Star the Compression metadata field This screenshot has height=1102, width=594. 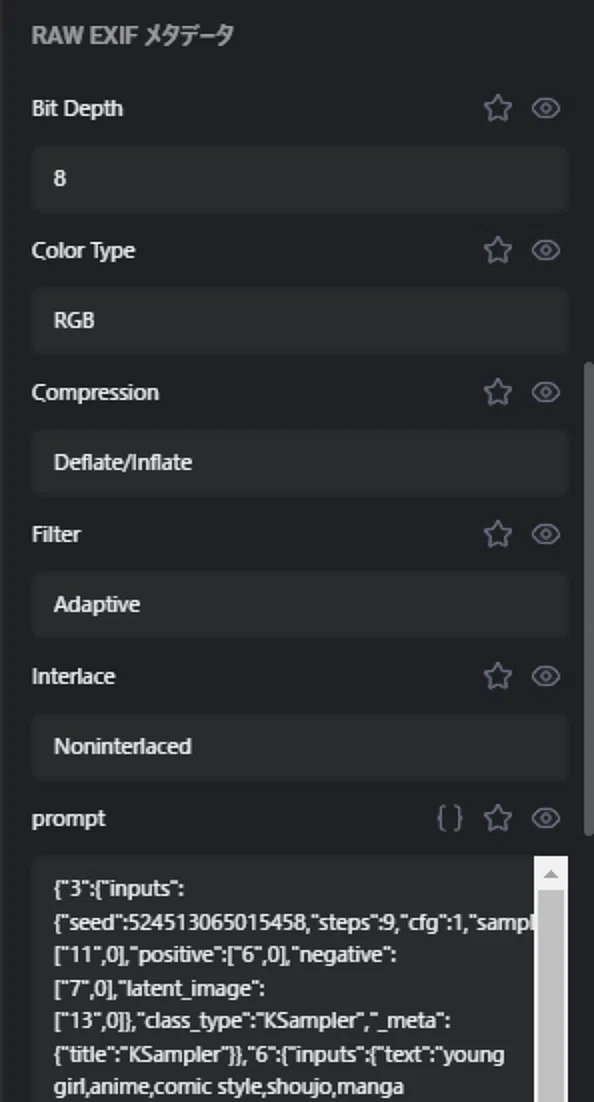click(498, 392)
